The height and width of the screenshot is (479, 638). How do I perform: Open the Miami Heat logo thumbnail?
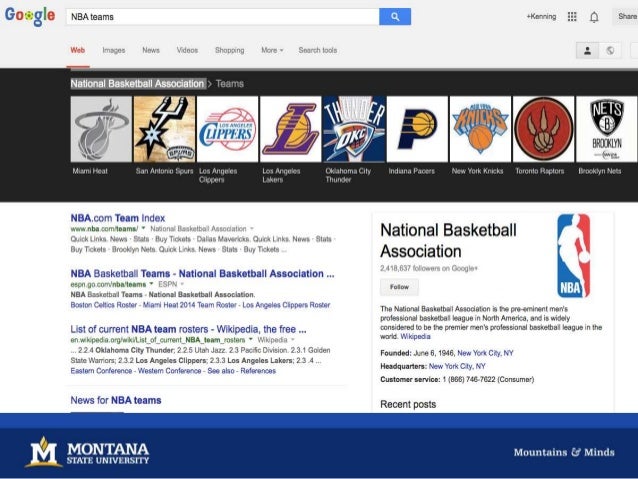click(x=101, y=129)
